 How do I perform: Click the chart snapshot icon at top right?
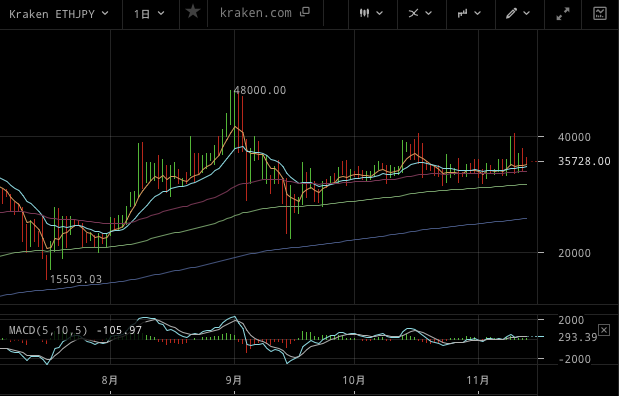[600, 13]
